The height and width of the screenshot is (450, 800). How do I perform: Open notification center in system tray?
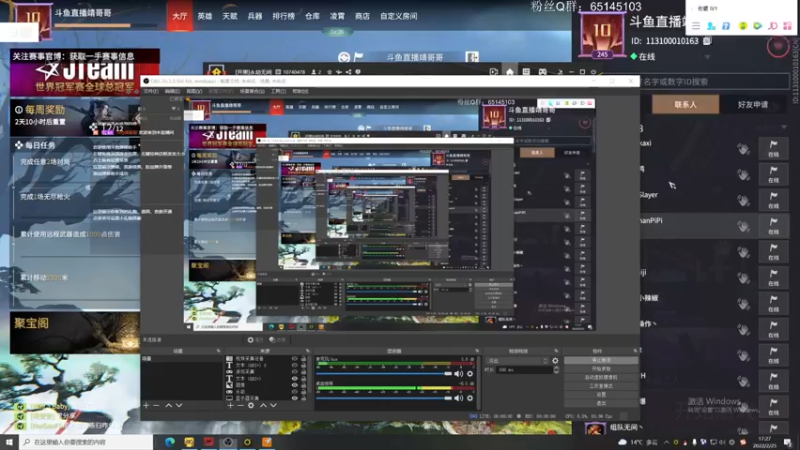pos(788,442)
